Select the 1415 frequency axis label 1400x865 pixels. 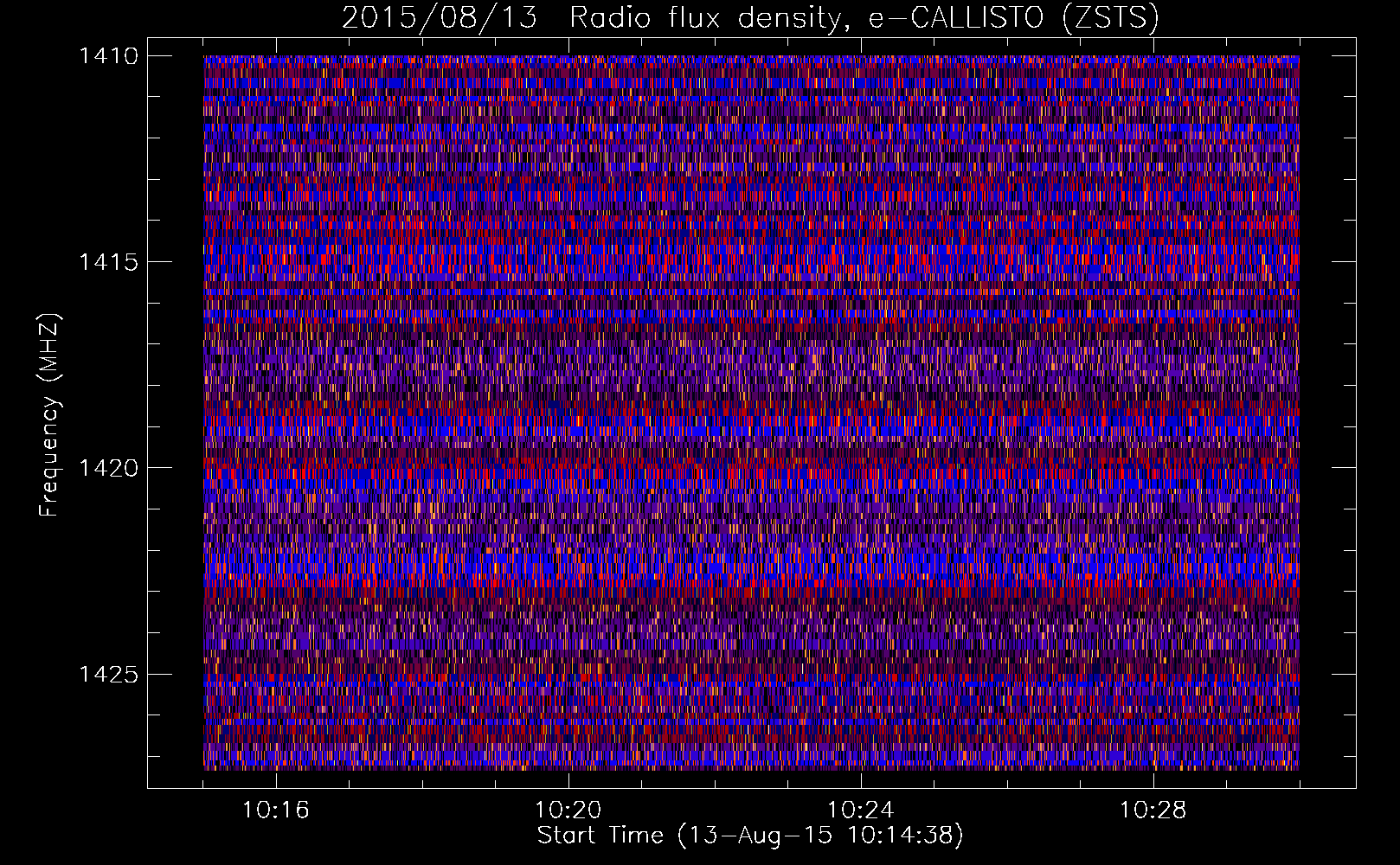(x=108, y=262)
